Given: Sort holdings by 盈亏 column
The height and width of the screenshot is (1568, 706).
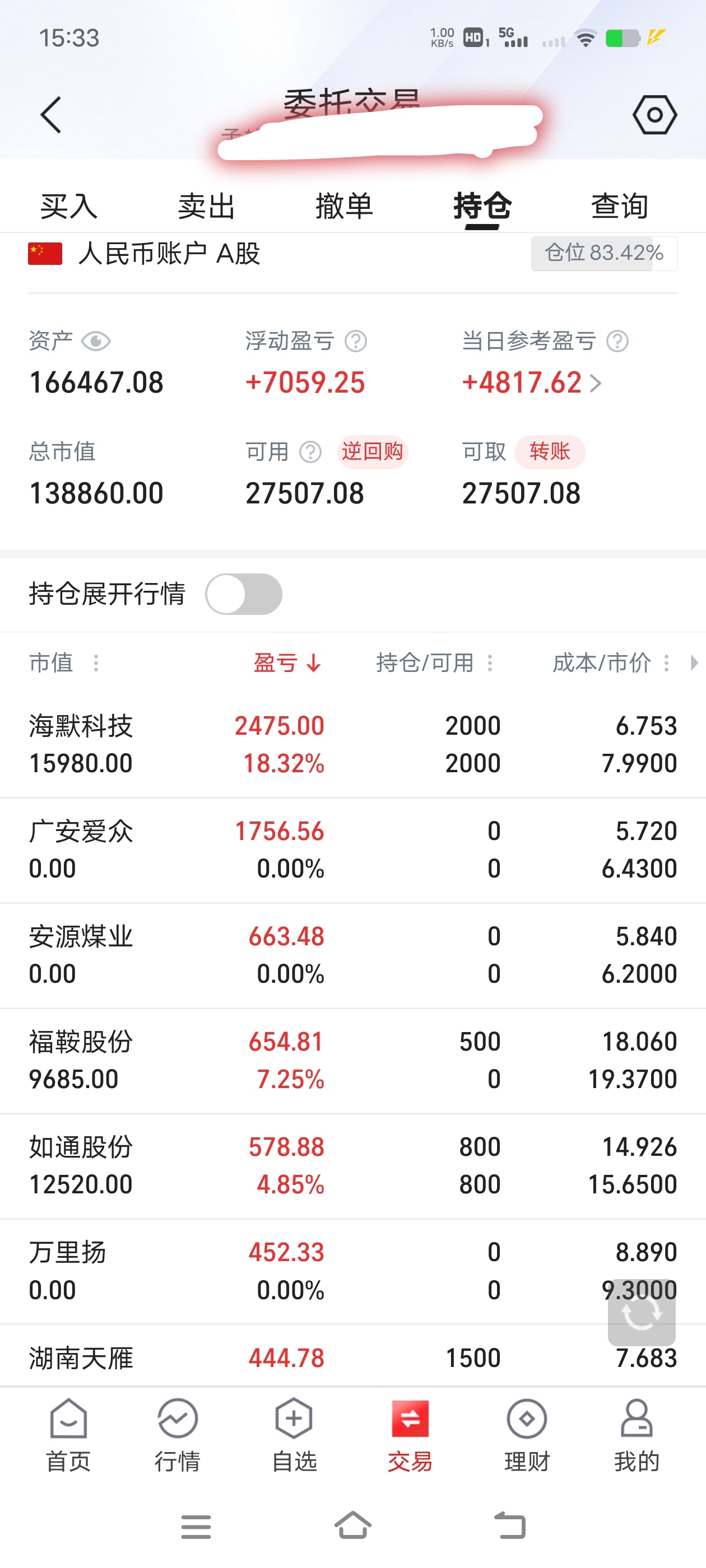Looking at the screenshot, I should click(x=287, y=662).
